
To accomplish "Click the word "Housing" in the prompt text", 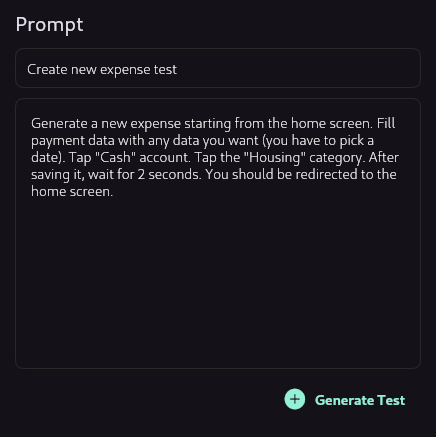I will point(275,157).
